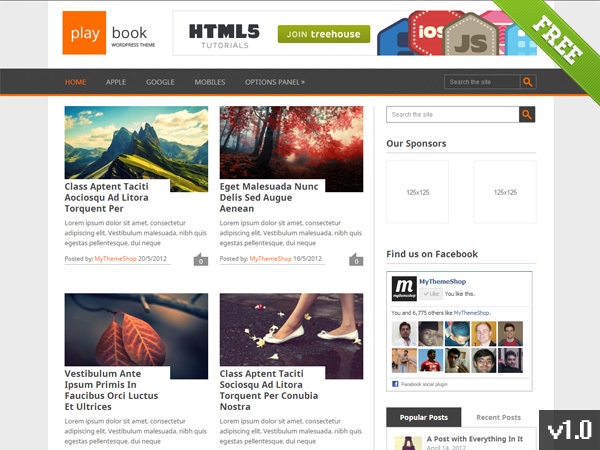
Task: Click comment count icon on first post
Action: (200, 260)
